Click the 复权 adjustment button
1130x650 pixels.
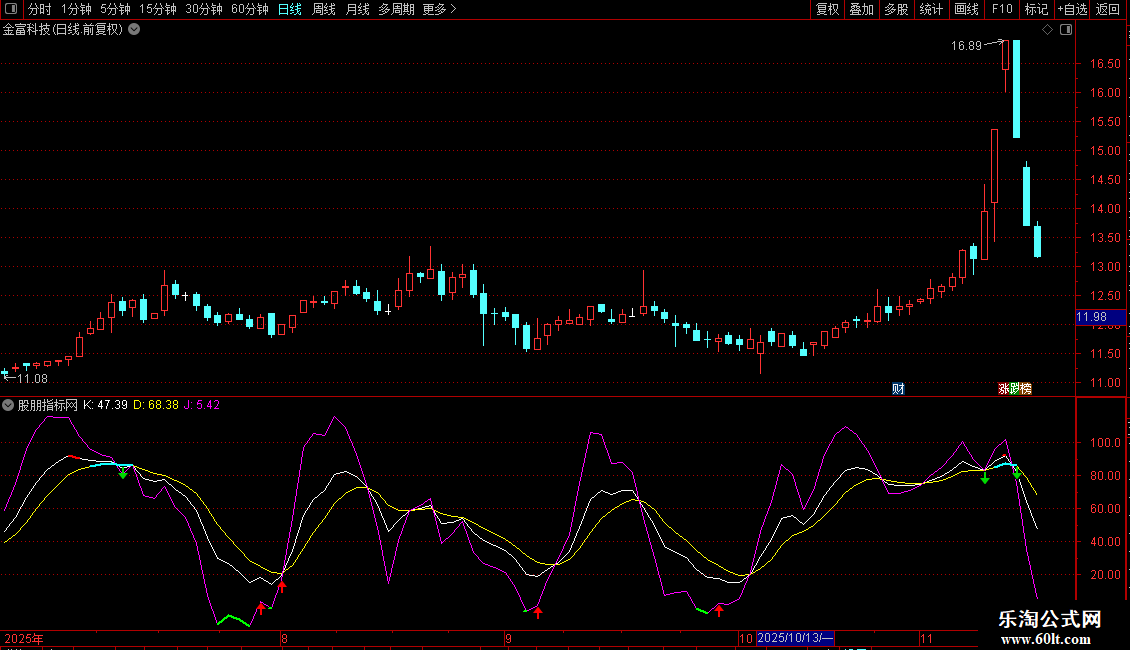pos(827,9)
